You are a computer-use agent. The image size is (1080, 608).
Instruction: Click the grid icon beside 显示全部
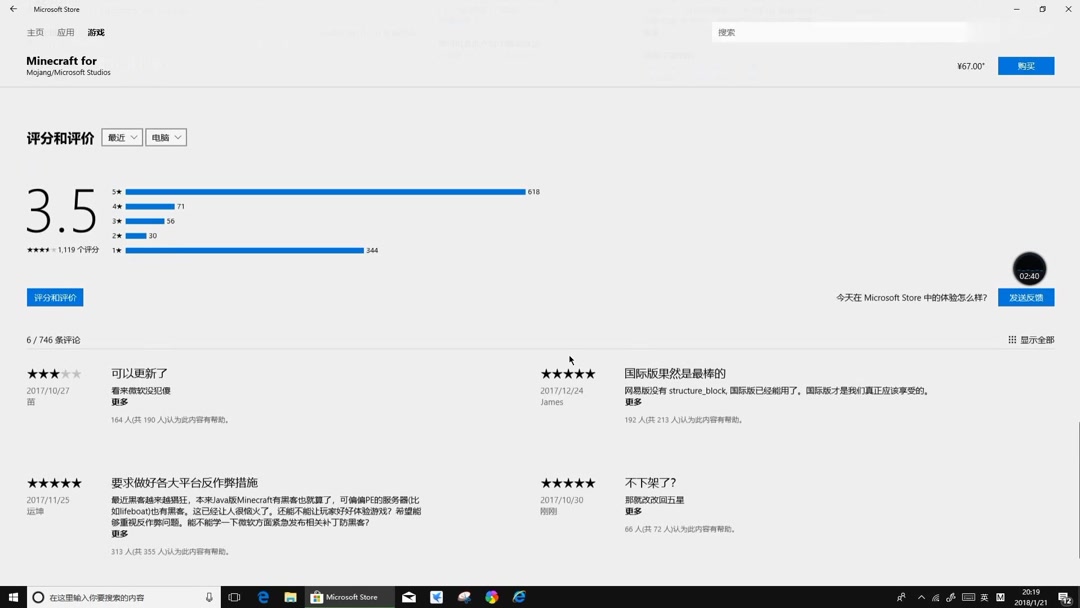[1012, 339]
